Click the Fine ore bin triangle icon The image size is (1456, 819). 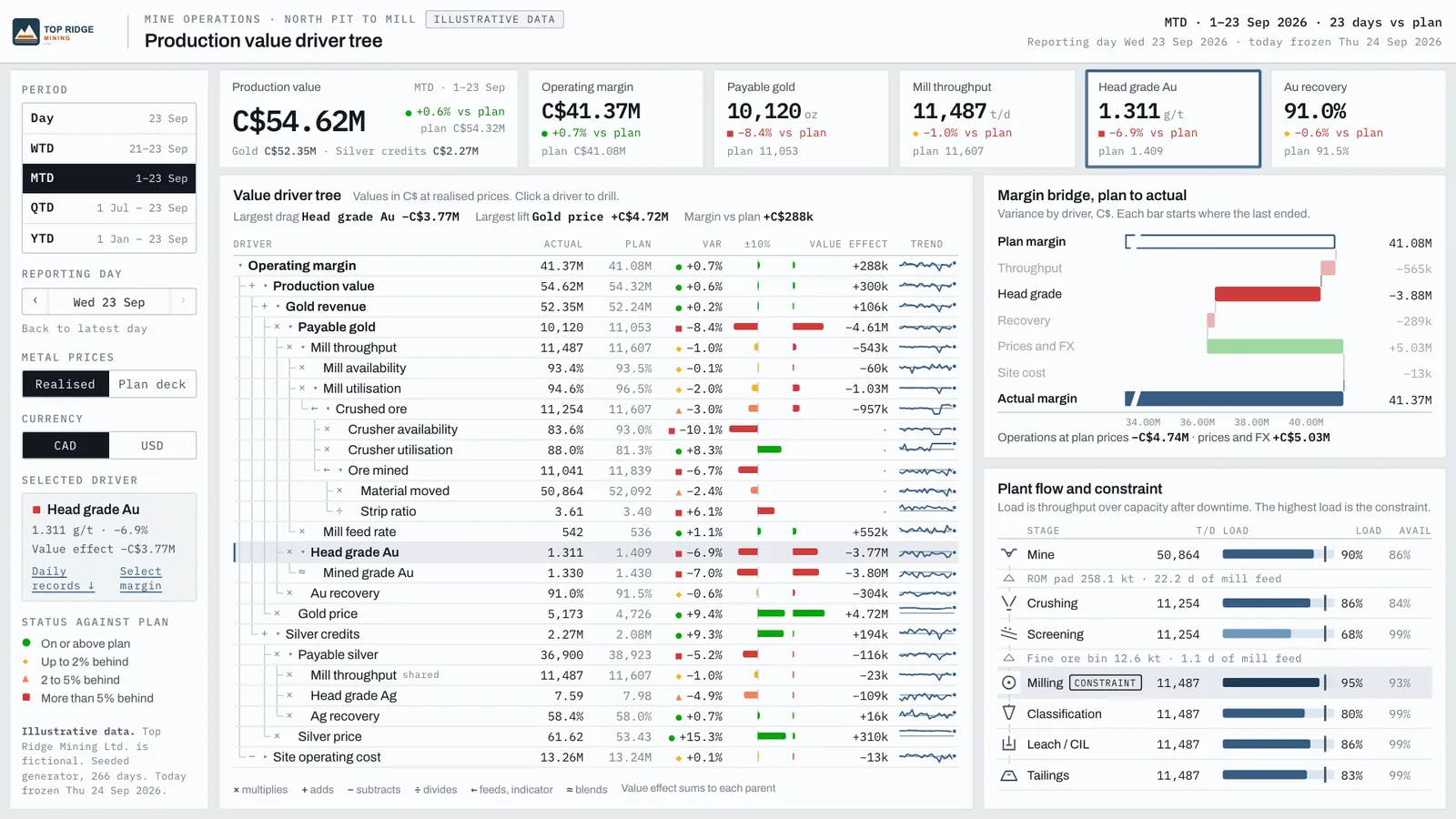[x=1008, y=658]
